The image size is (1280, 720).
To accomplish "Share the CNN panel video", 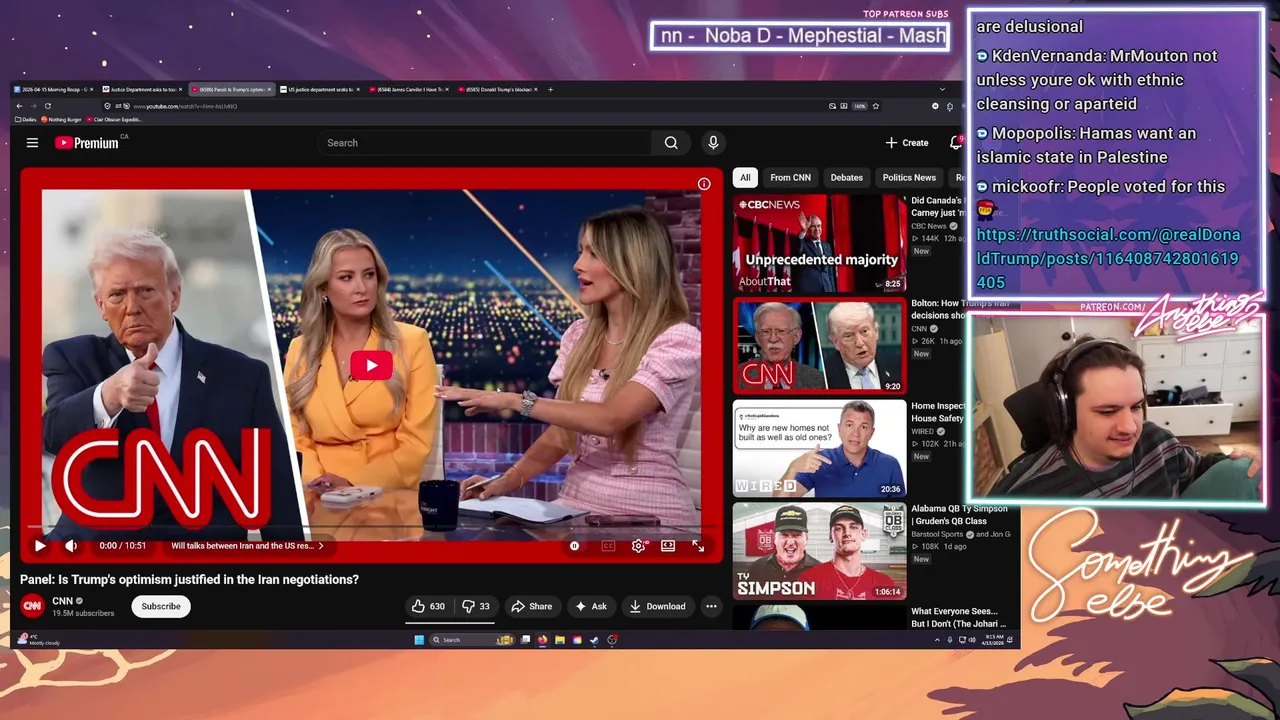I will [531, 606].
